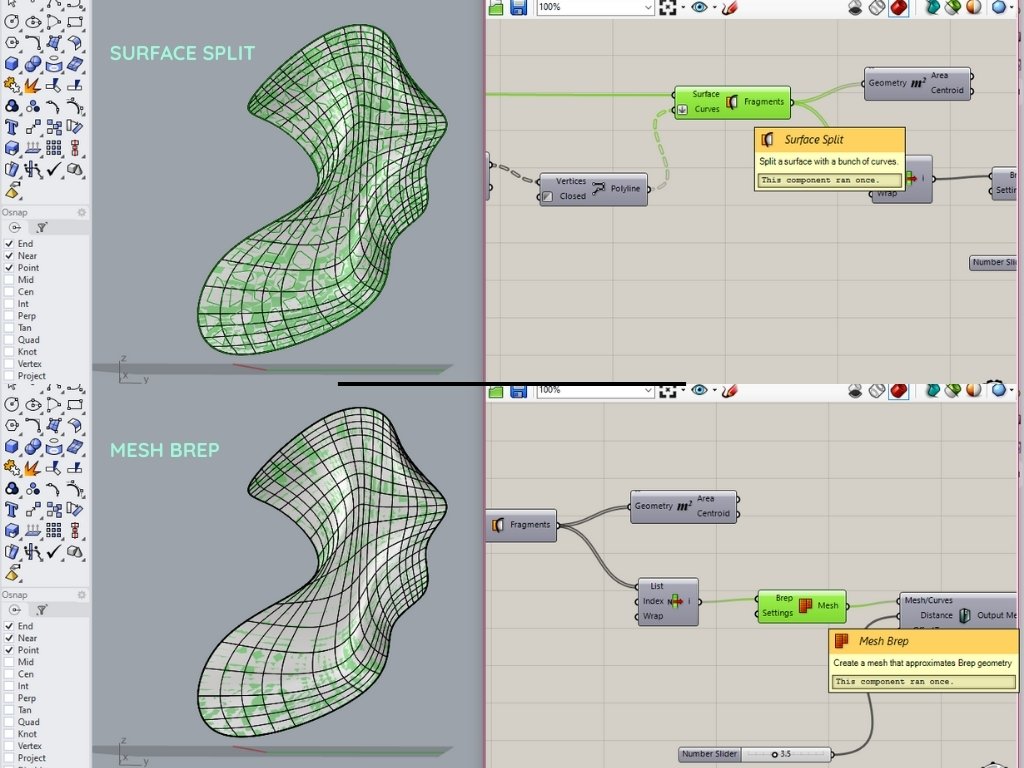Click the sketch pen icon in the upper Grasshopper toolbar
Viewport: 1024px width, 768px height.
729,8
